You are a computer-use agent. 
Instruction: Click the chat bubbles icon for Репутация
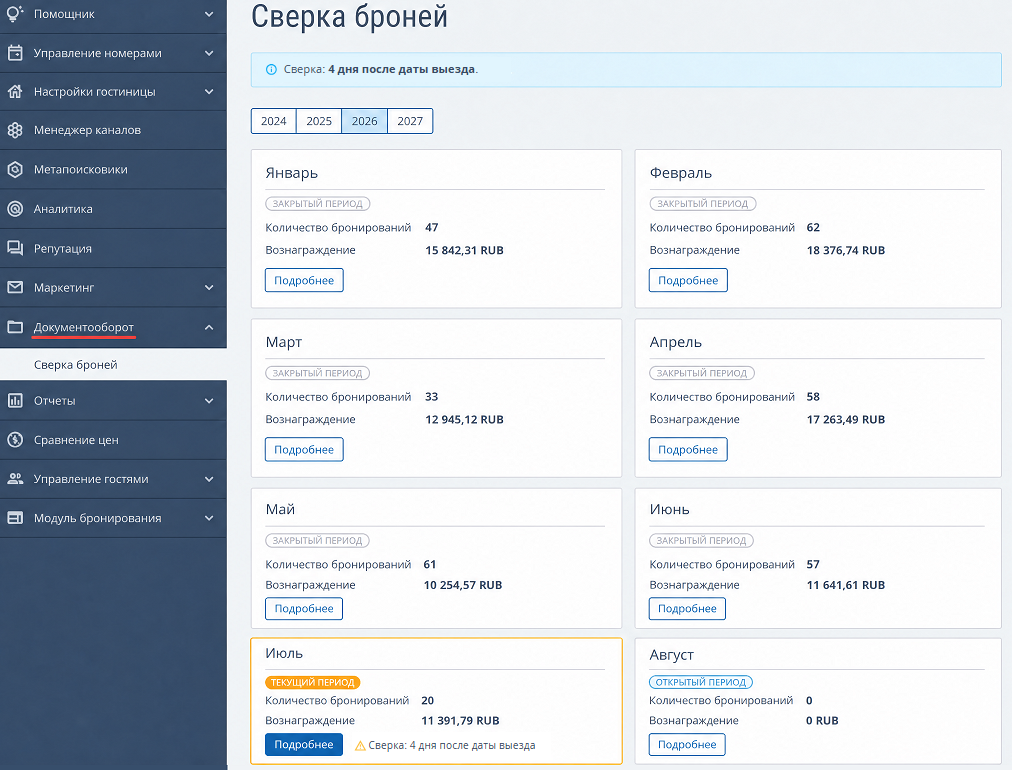click(15, 248)
